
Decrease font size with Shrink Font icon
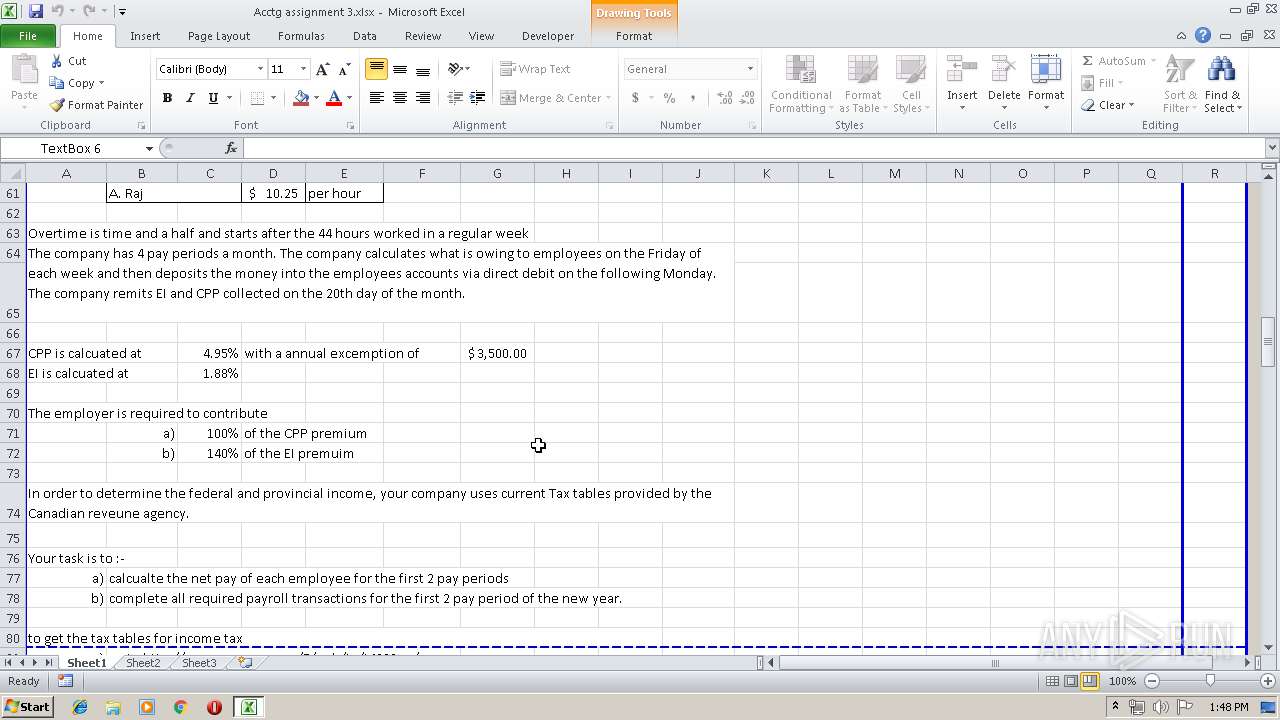pos(344,69)
